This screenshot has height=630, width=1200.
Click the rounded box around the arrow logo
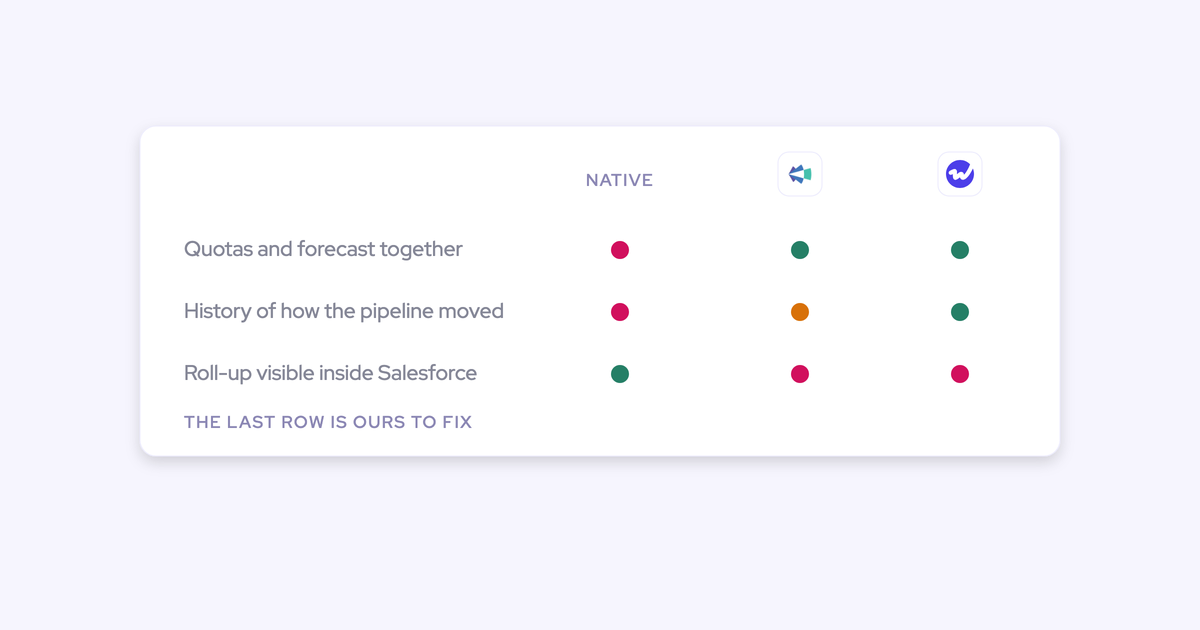(x=800, y=174)
